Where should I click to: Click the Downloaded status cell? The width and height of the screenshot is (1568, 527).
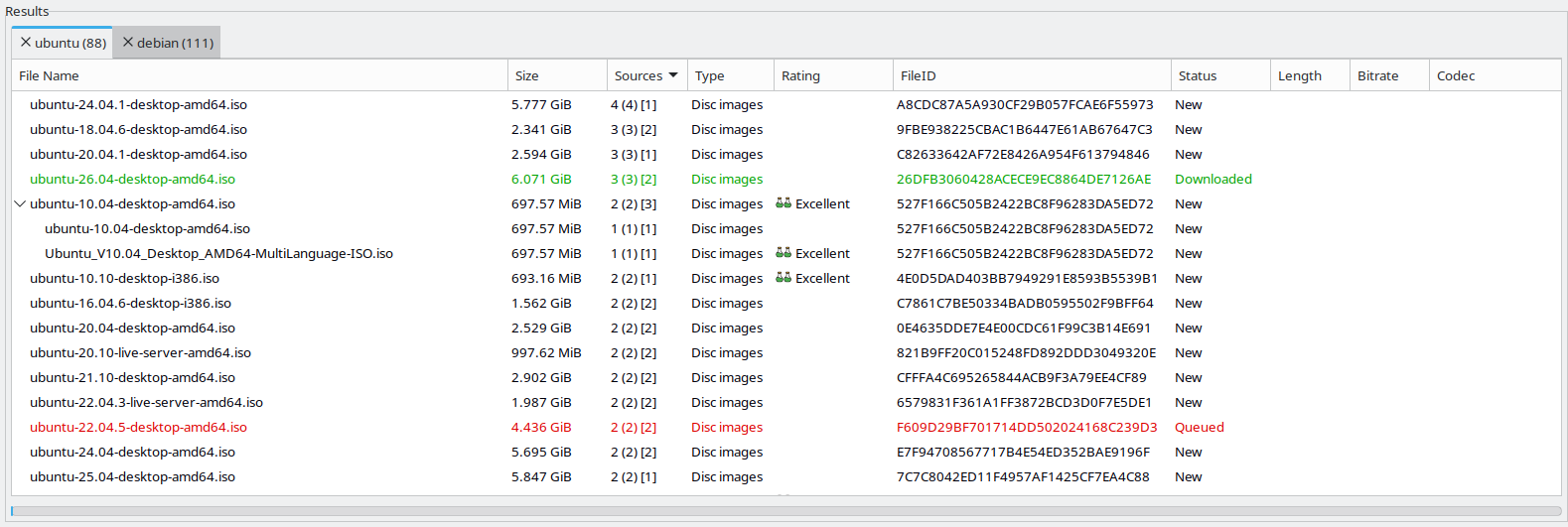tap(1212, 179)
